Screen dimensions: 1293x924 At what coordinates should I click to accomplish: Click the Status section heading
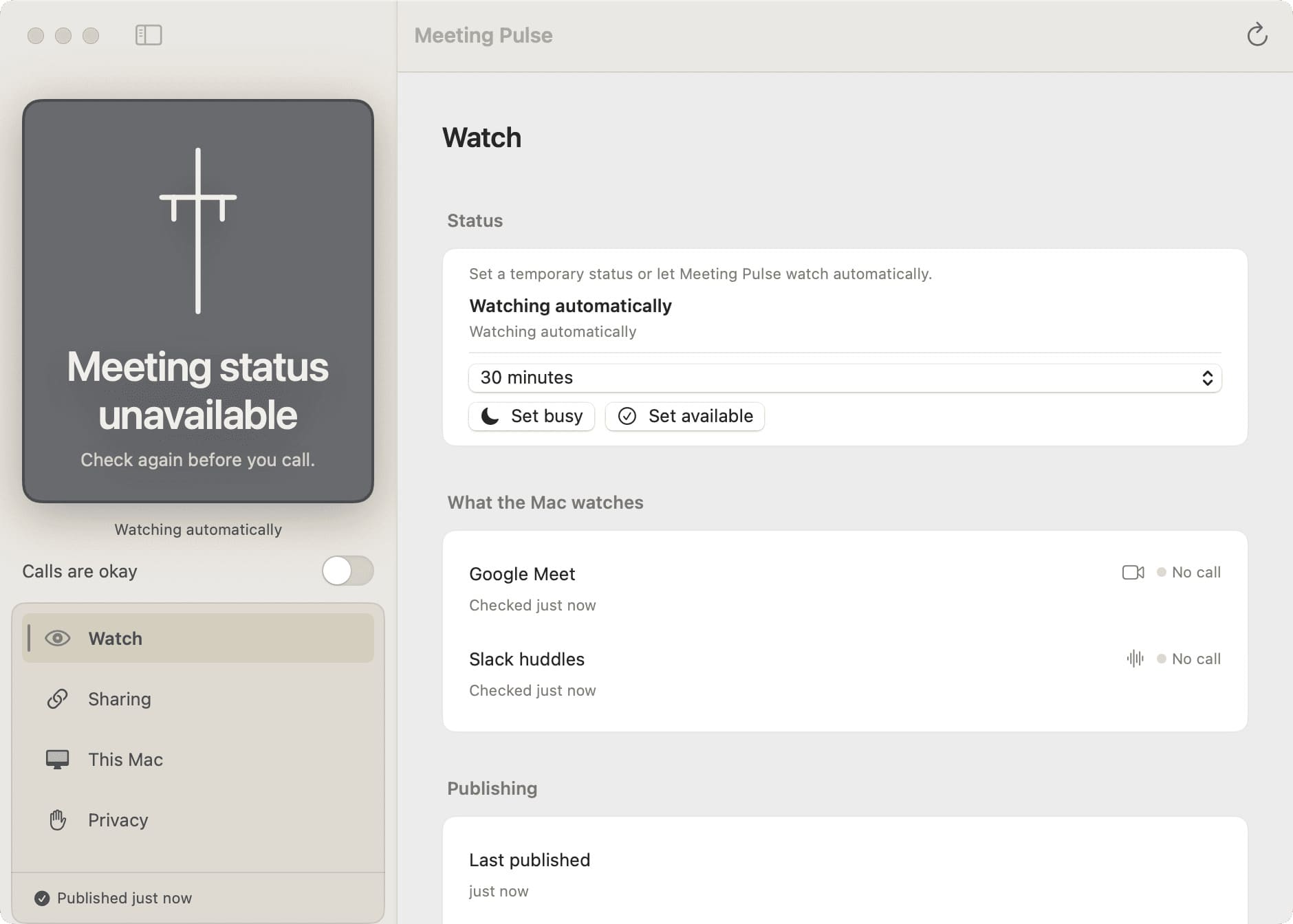click(475, 221)
